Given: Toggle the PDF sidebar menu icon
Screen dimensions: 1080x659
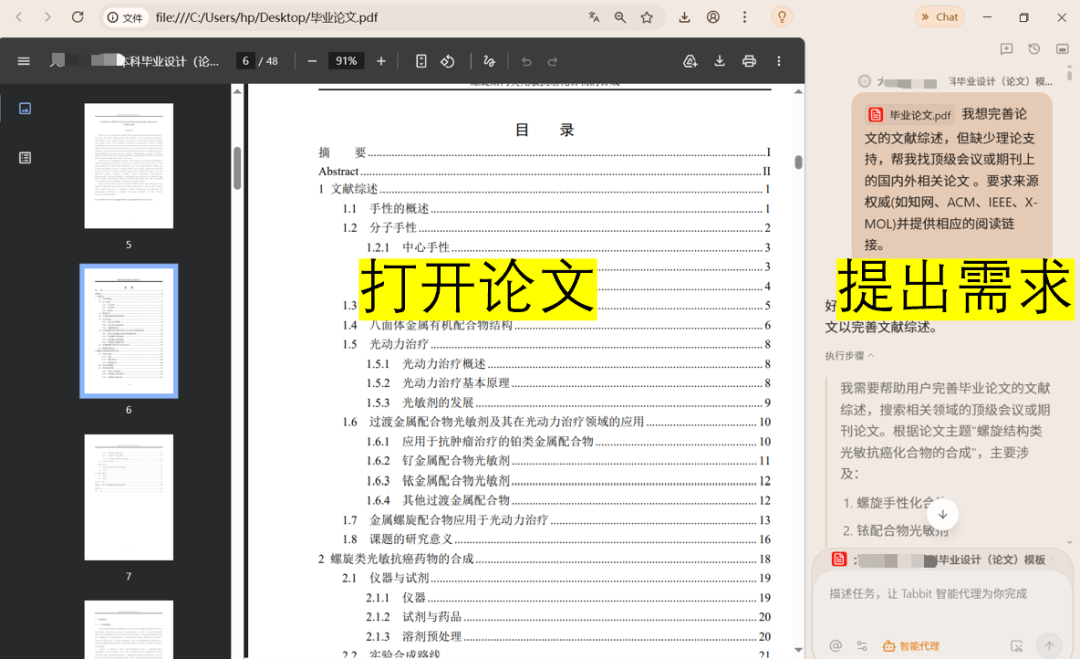Looking at the screenshot, I should tap(23, 61).
